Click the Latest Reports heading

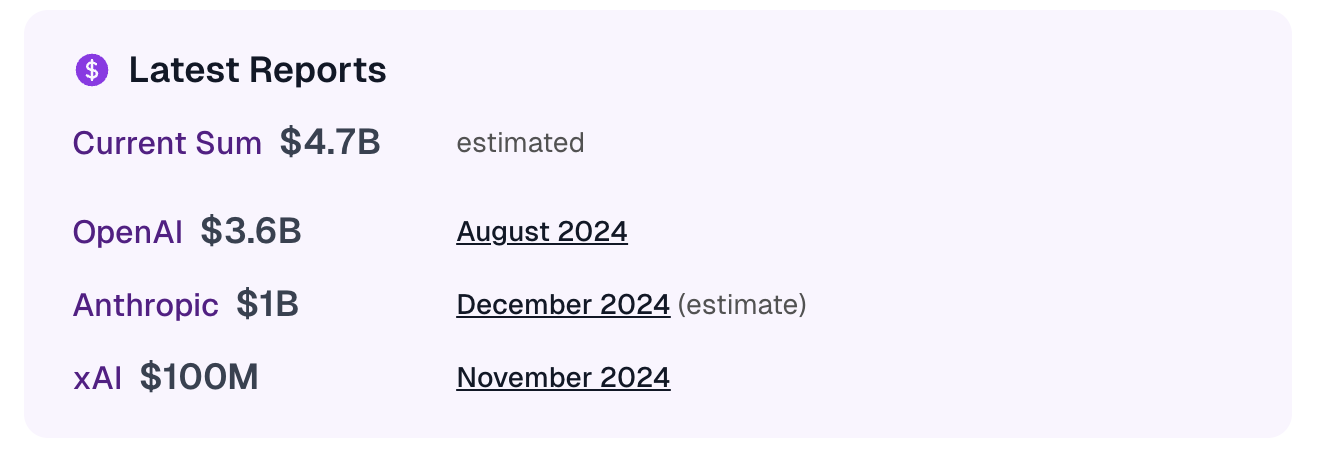coord(258,70)
